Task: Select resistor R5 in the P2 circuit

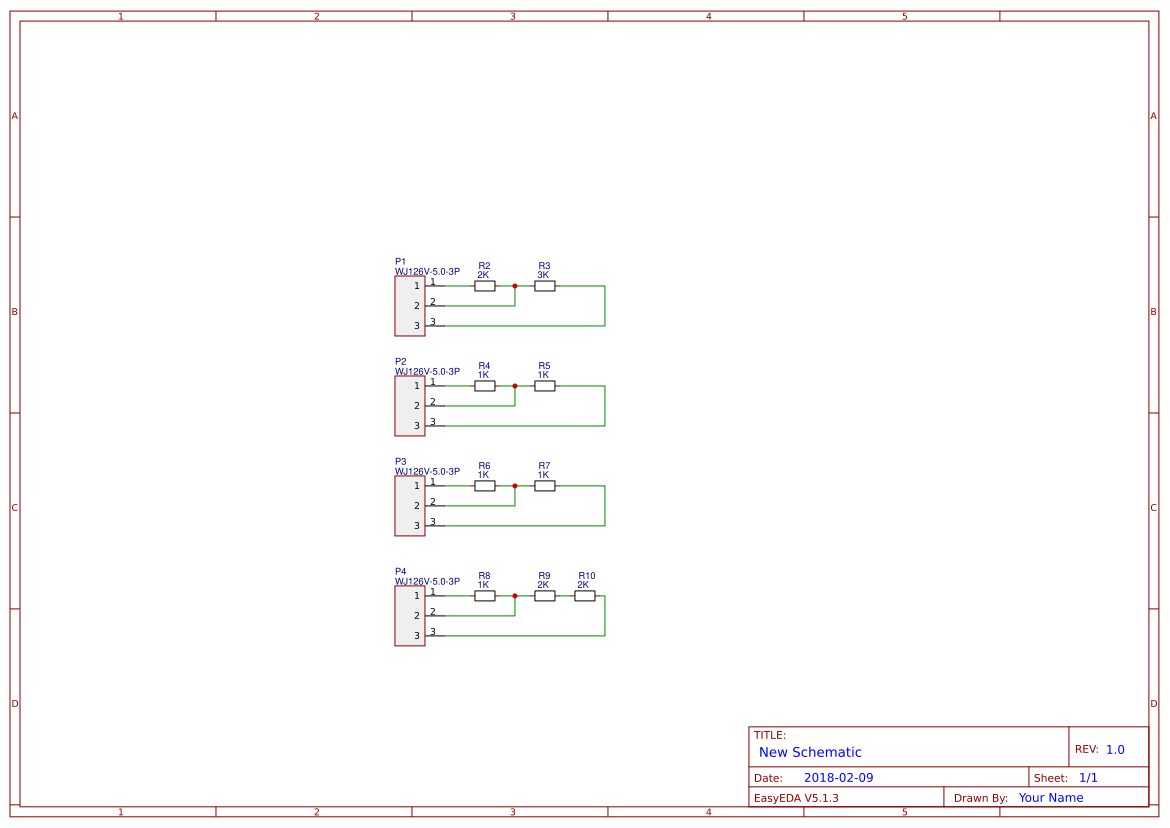Action: tap(544, 385)
